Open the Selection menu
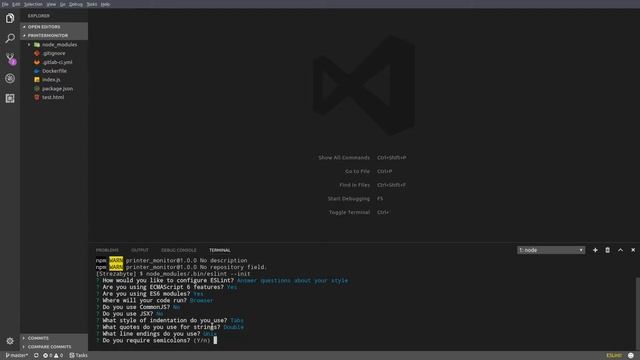This screenshot has height=360, width=640. click(33, 4)
